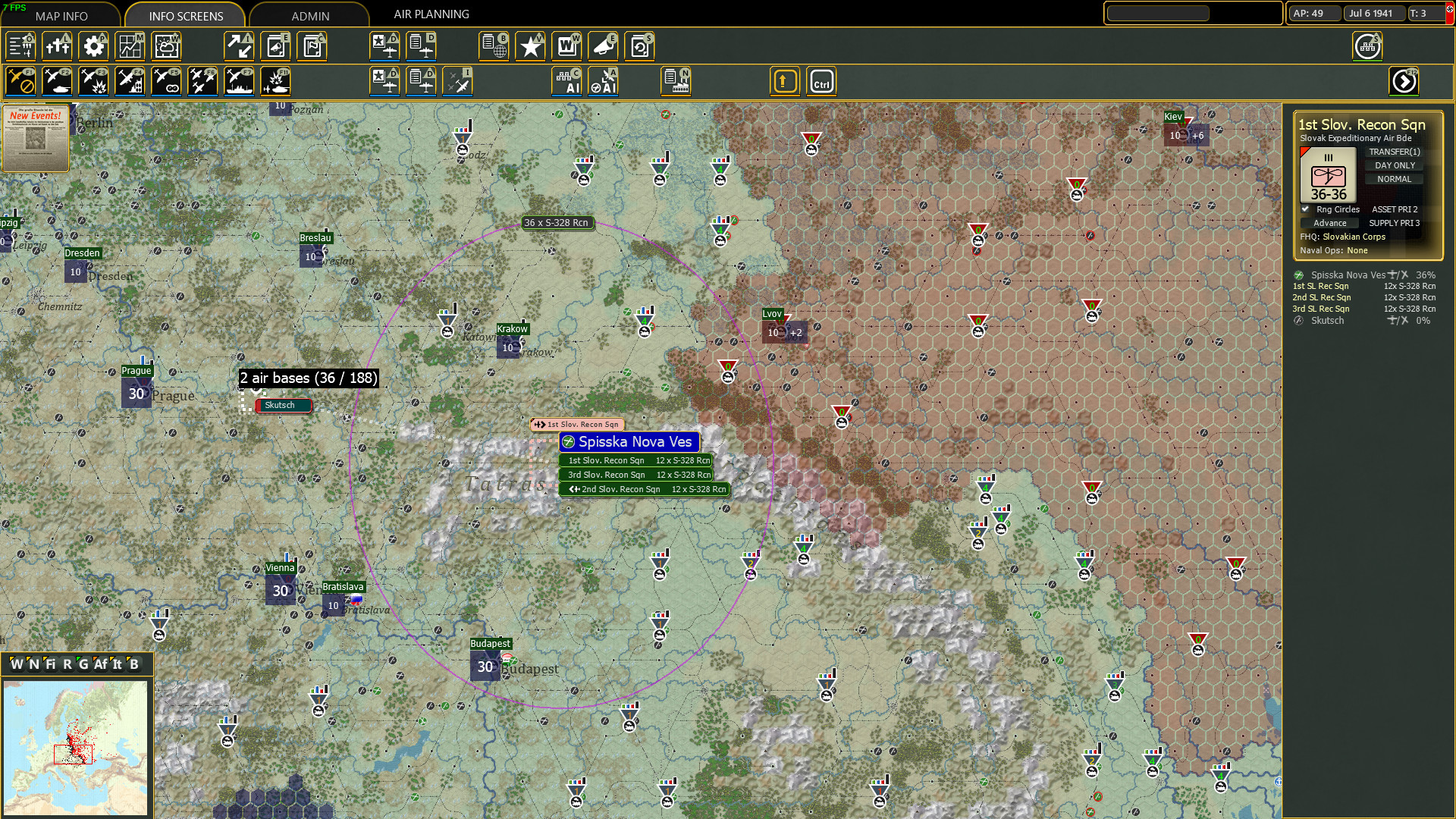Select minimap It filter letter
1456x819 pixels.
pyautogui.click(x=117, y=664)
